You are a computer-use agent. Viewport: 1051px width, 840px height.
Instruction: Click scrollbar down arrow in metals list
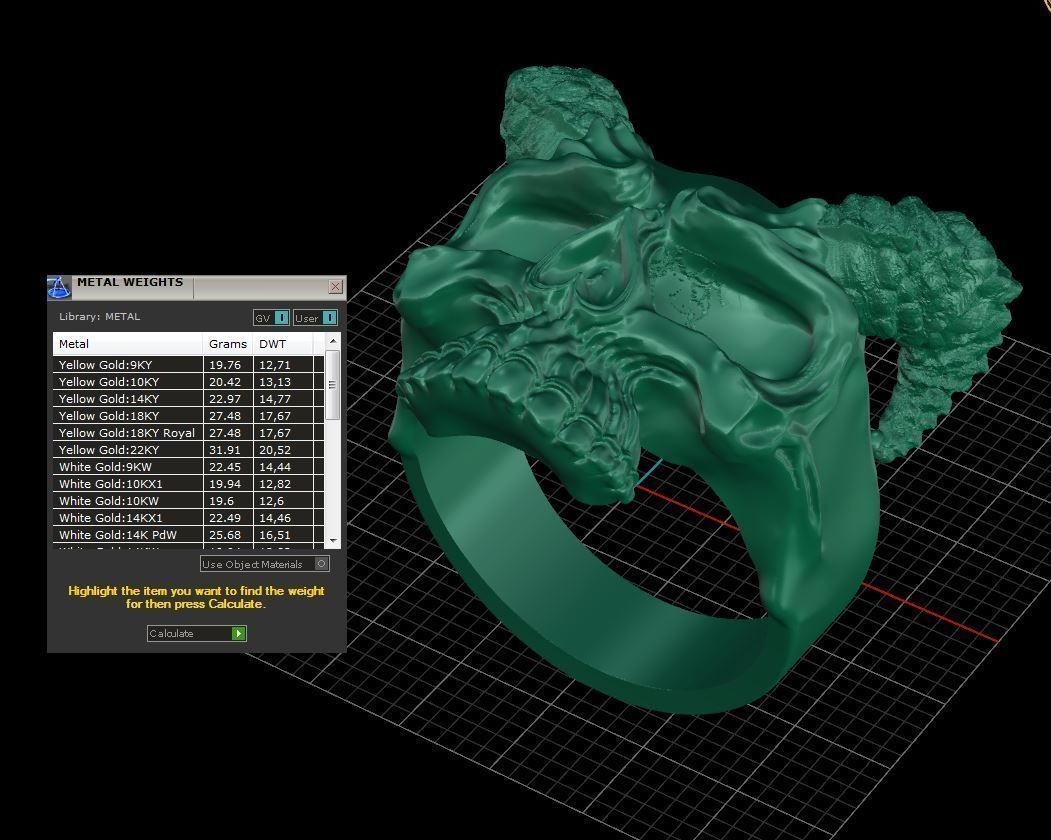332,540
